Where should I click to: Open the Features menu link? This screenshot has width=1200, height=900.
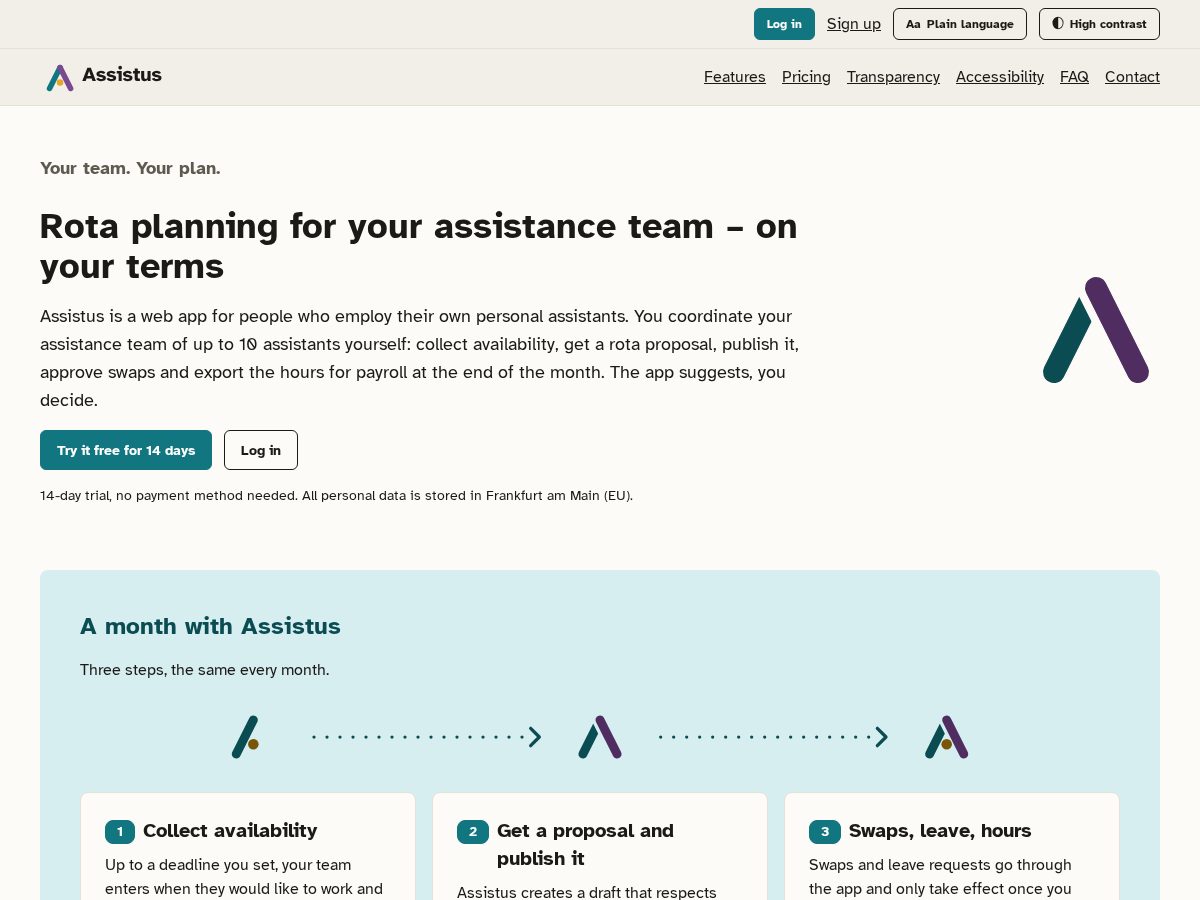coord(735,77)
